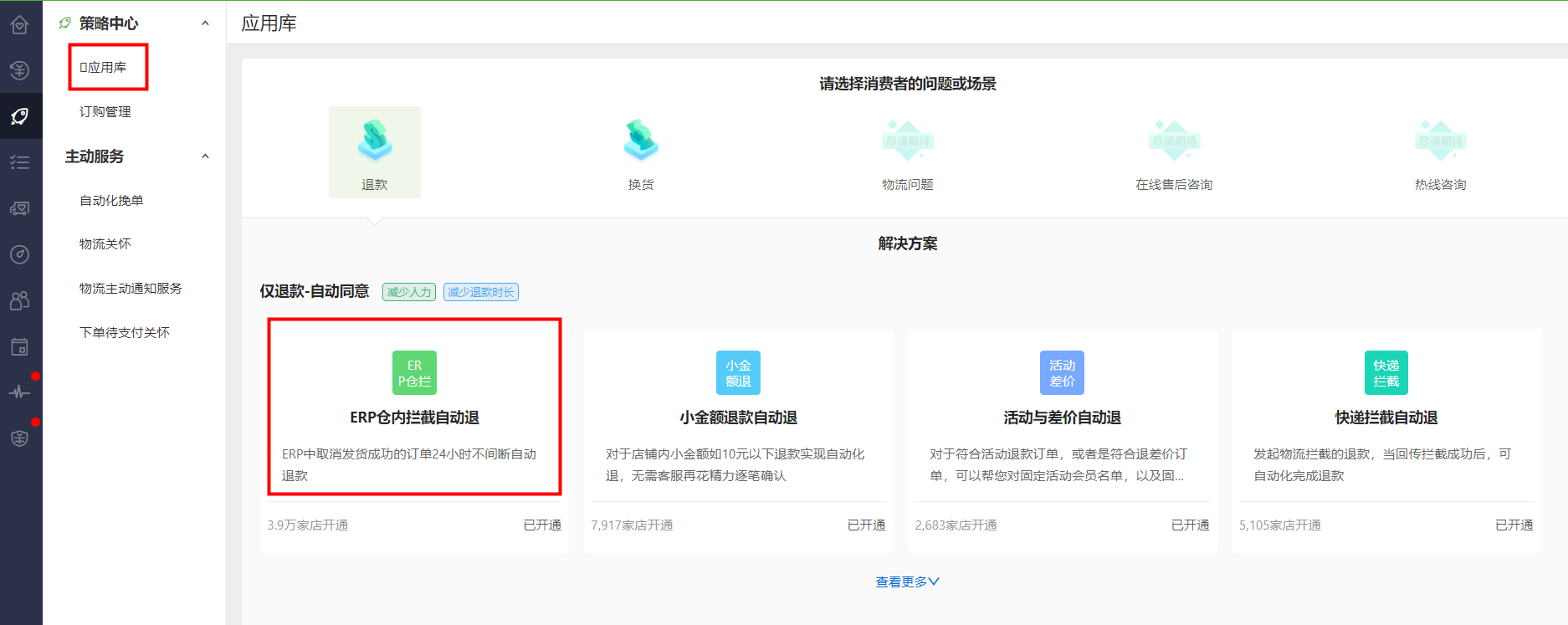The width and height of the screenshot is (1568, 625).
Task: Select the rocket strategy icon in sidebar
Action: tap(20, 116)
